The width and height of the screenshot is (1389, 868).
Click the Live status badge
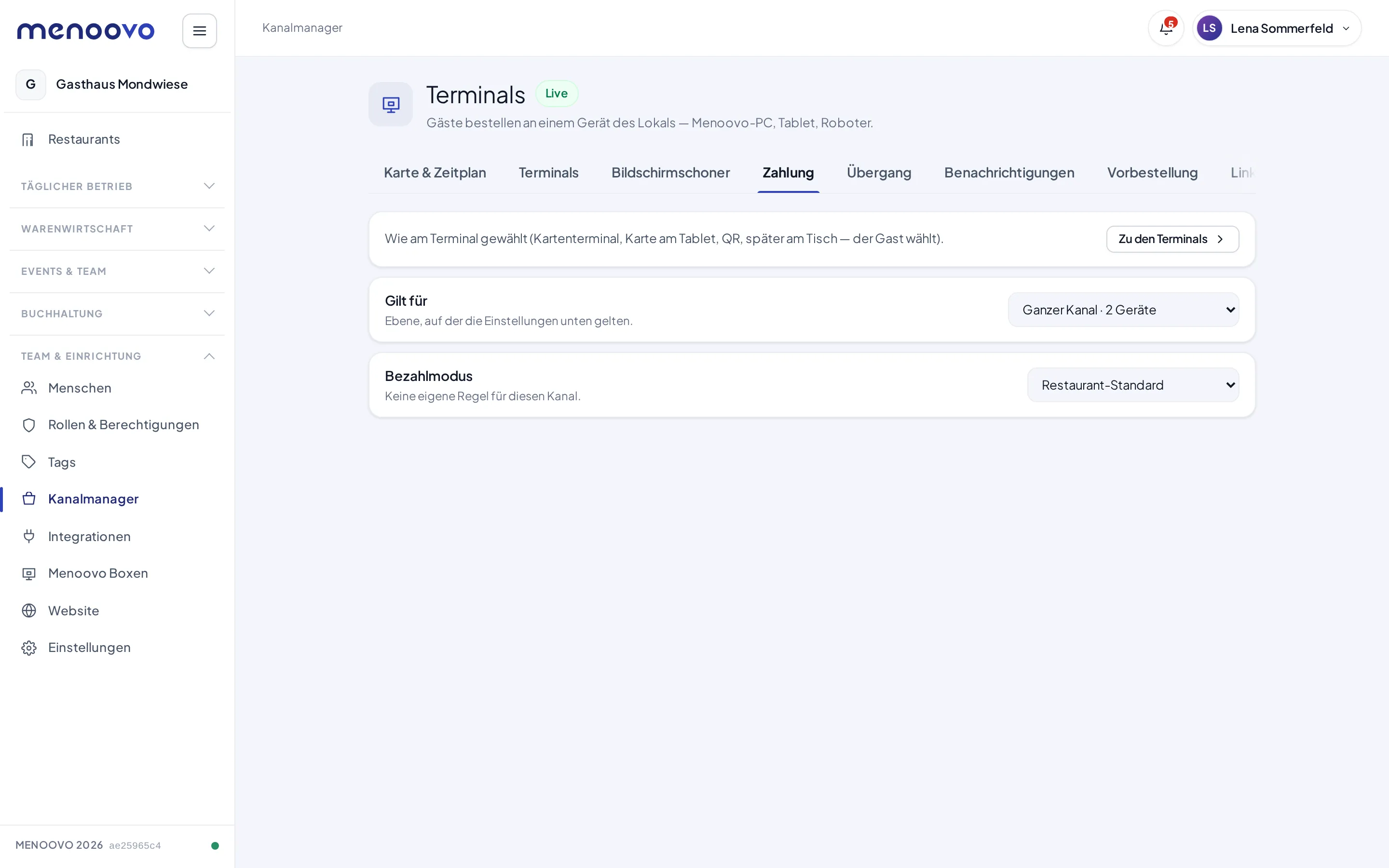pos(556,94)
